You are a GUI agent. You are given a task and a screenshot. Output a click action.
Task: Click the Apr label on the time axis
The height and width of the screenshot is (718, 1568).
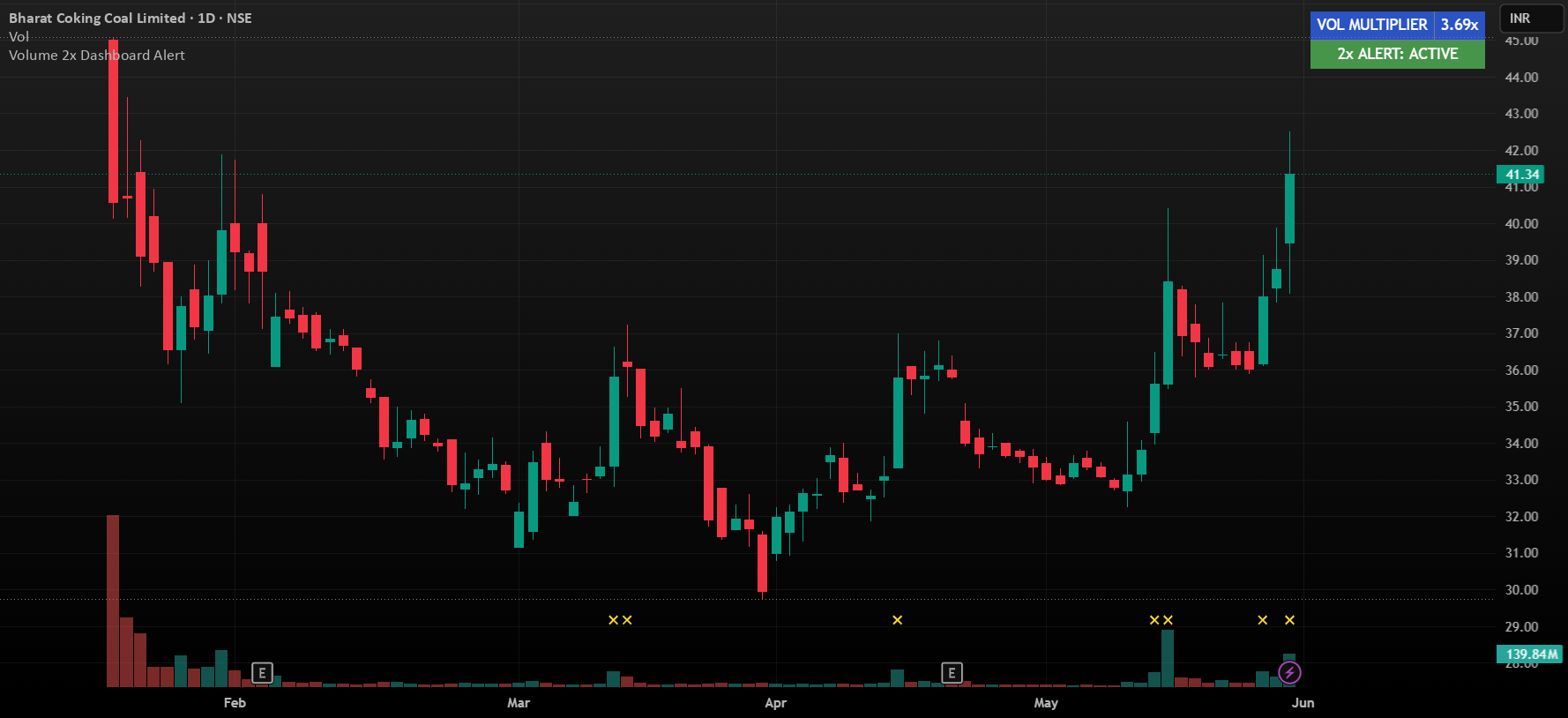tap(775, 703)
